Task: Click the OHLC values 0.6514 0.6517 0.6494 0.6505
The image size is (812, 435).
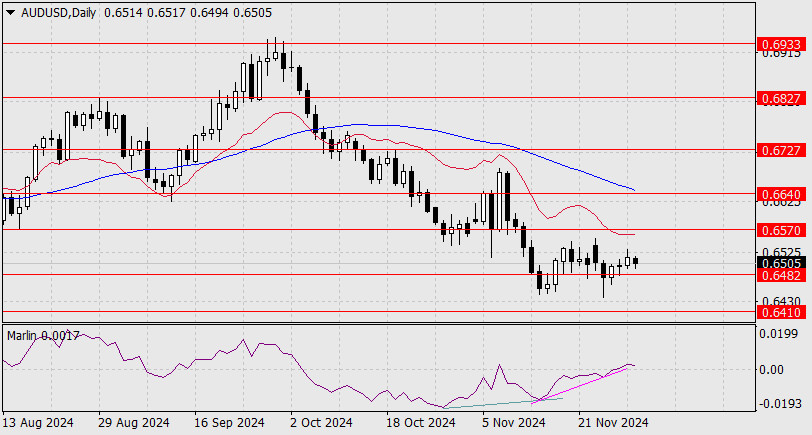Action: (187, 13)
